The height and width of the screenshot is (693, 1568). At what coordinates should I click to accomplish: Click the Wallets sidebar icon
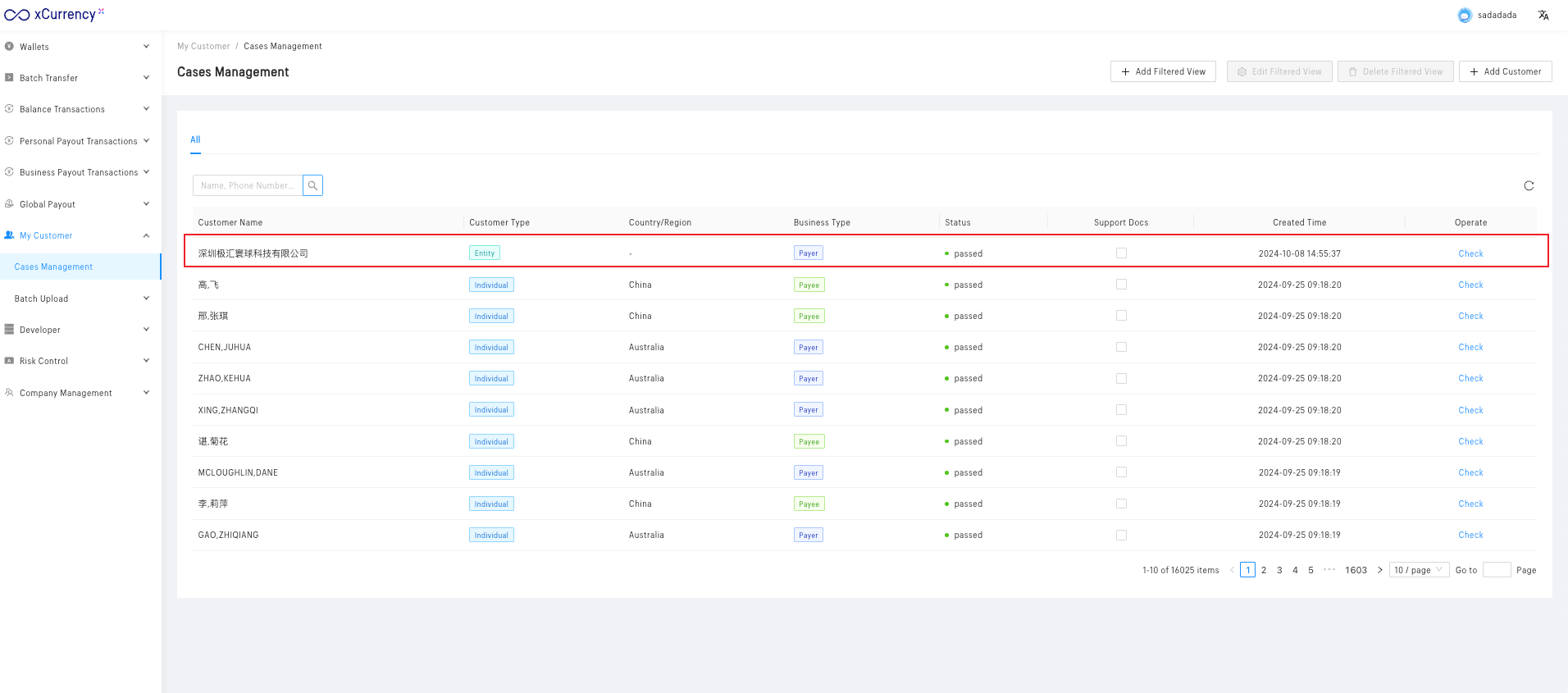point(9,47)
